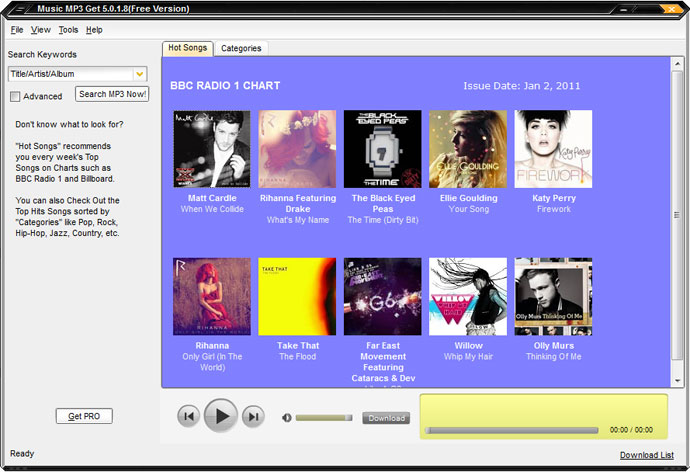690x472 pixels.
Task: Adjust the volume slider
Action: pos(324,418)
